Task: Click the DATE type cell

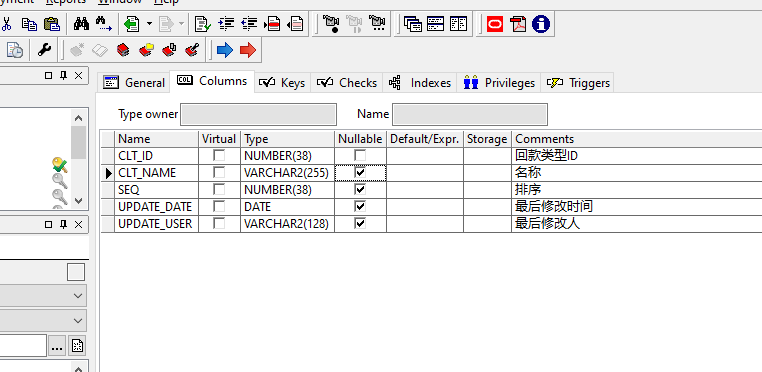Action: coord(287,207)
